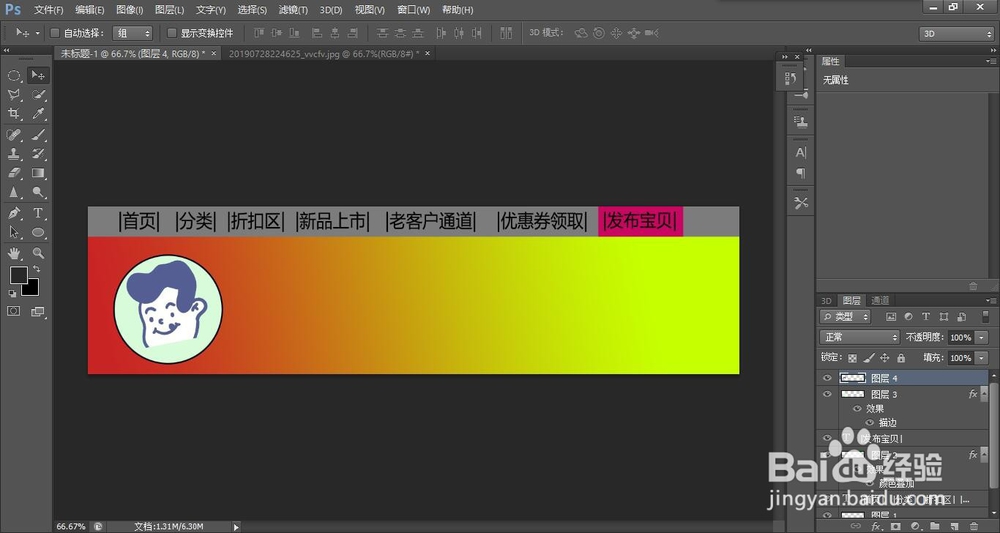
Task: Open the Character panel icon
Action: (801, 152)
